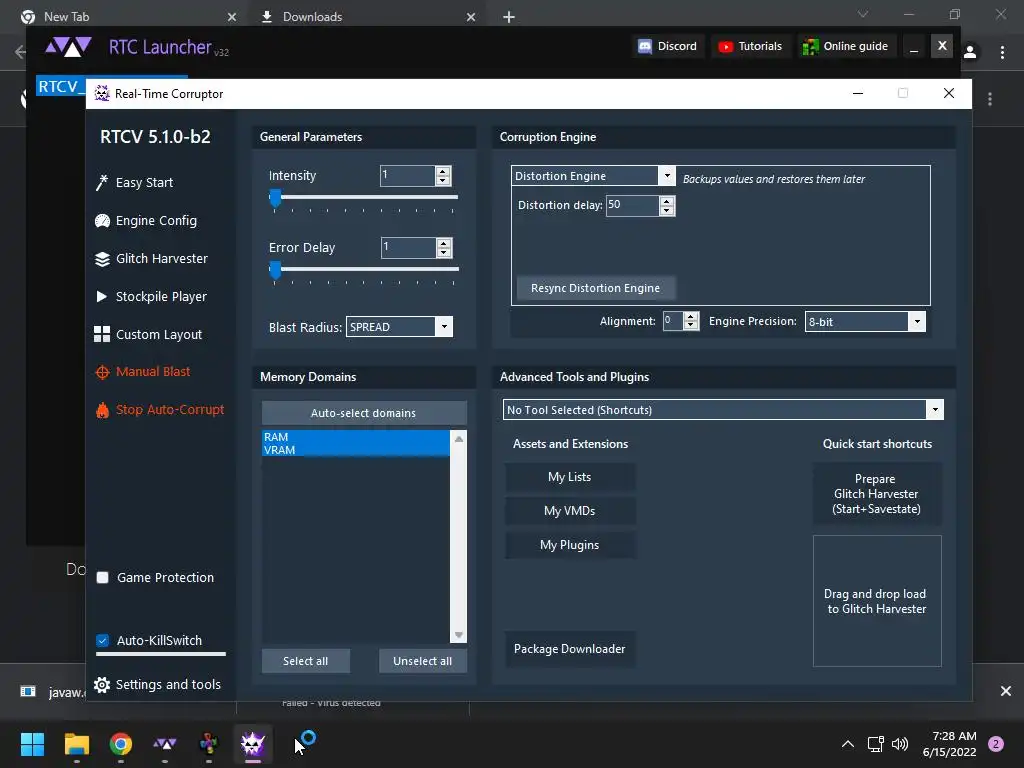Click the Stockpile Player play icon
This screenshot has height=768, width=1024.
[101, 296]
